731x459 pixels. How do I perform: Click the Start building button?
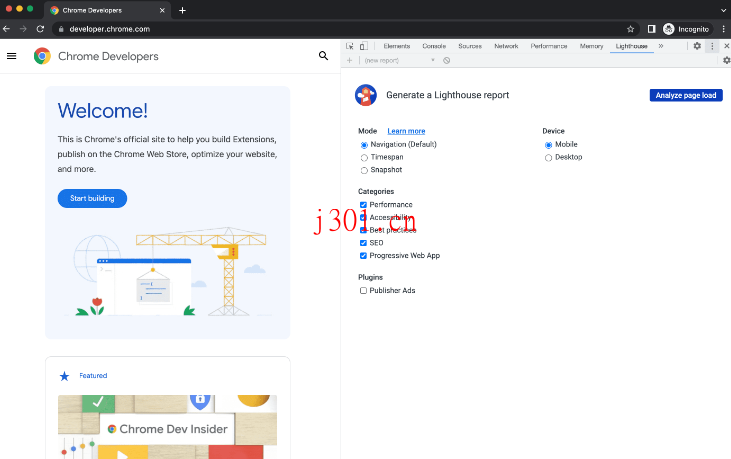pyautogui.click(x=92, y=199)
